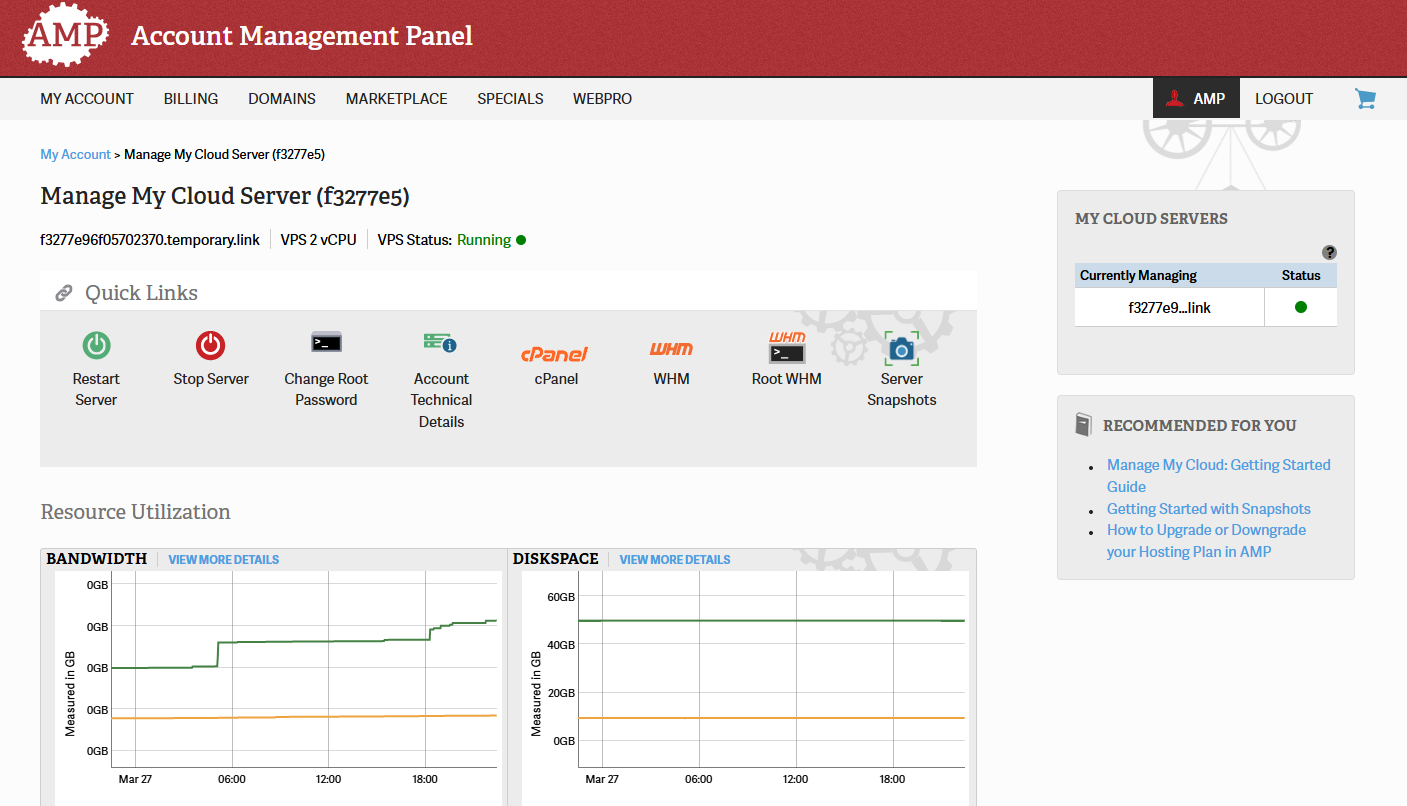Image resolution: width=1407 pixels, height=806 pixels.
Task: Click the Resource Utilization heading
Action: click(x=135, y=512)
